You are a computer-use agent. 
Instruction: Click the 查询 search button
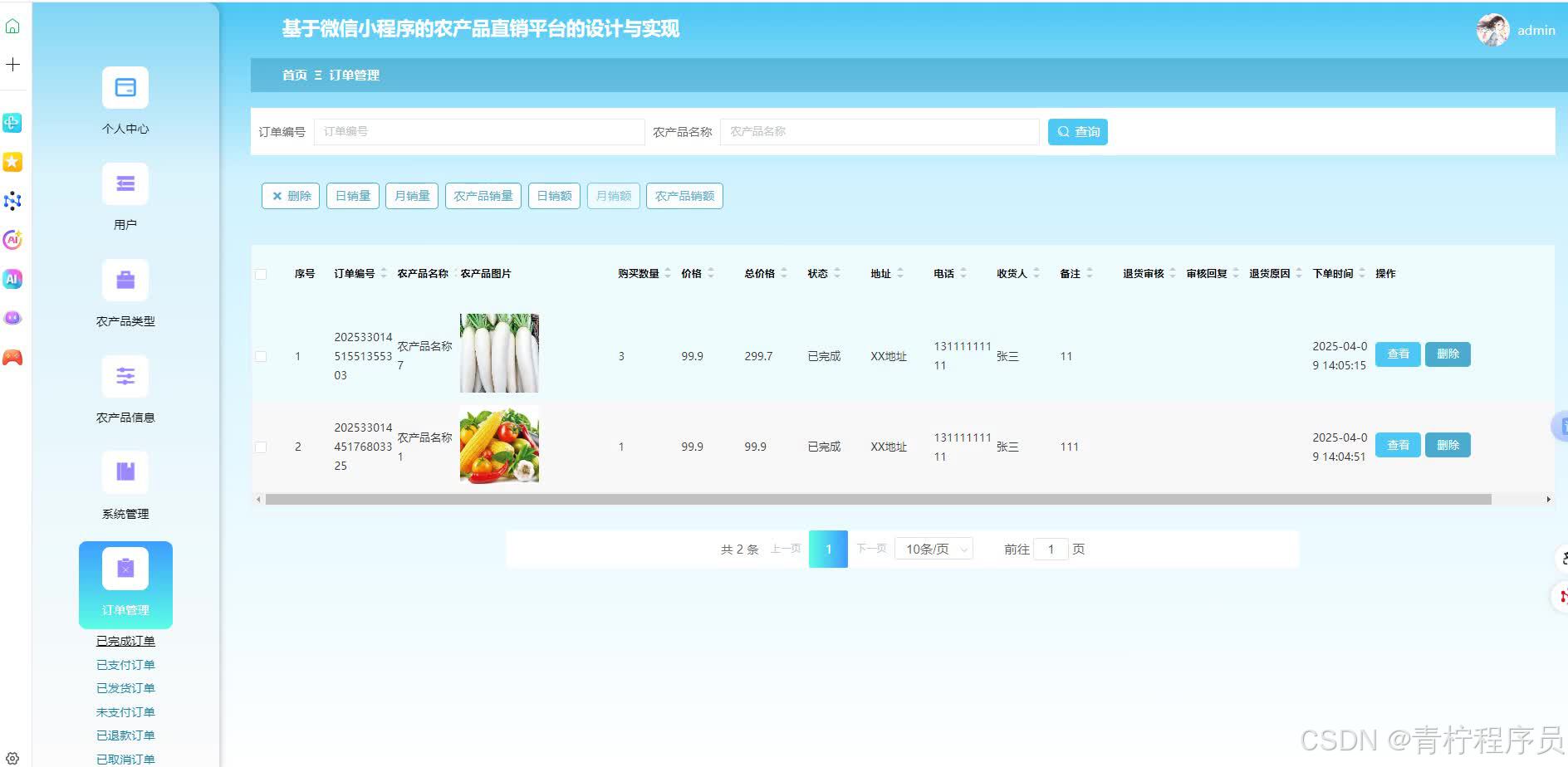[1077, 131]
